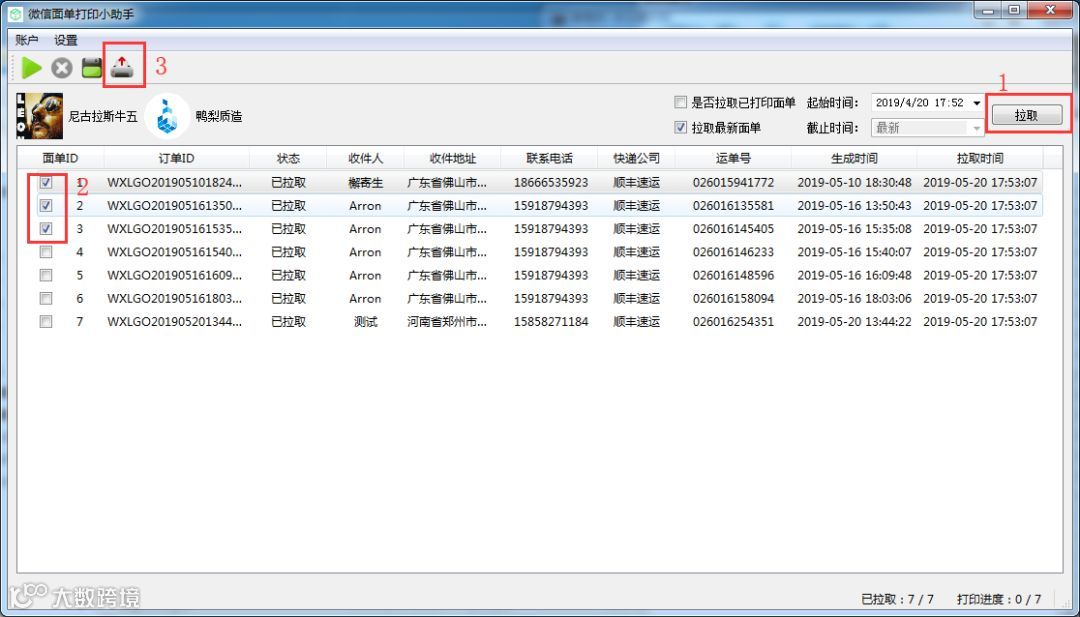Uncheck 拉取最新面单 checkbox

pyautogui.click(x=681, y=127)
